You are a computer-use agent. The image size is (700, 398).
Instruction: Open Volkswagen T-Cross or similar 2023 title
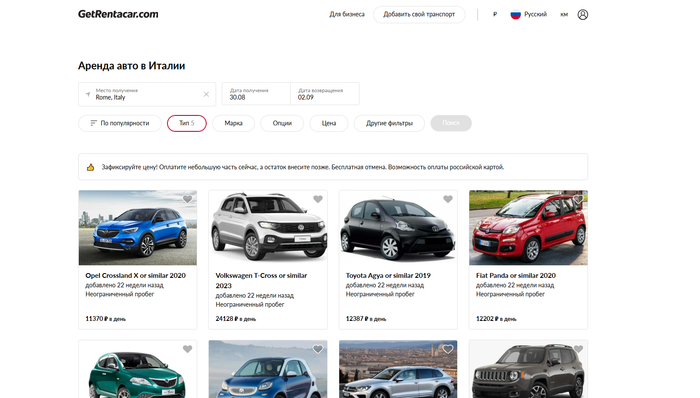tap(261, 280)
